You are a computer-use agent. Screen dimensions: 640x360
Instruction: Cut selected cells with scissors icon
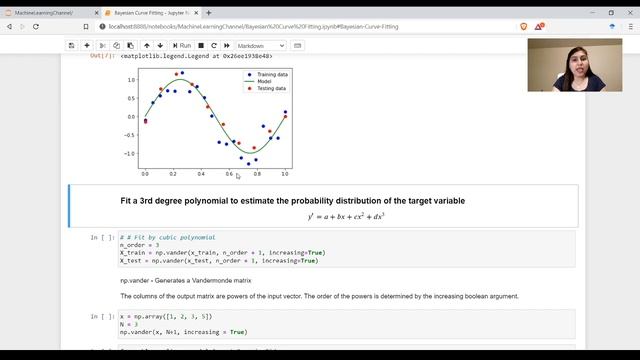103,46
